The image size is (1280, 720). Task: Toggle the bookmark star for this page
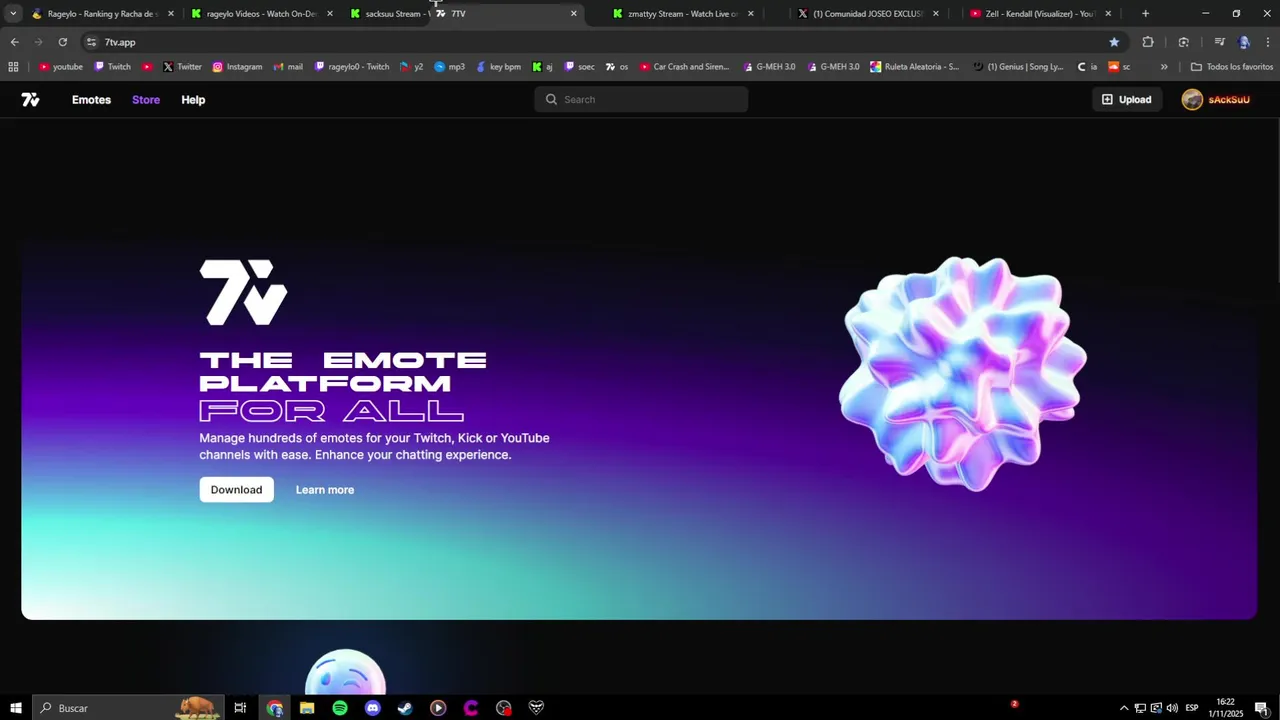point(1114,42)
